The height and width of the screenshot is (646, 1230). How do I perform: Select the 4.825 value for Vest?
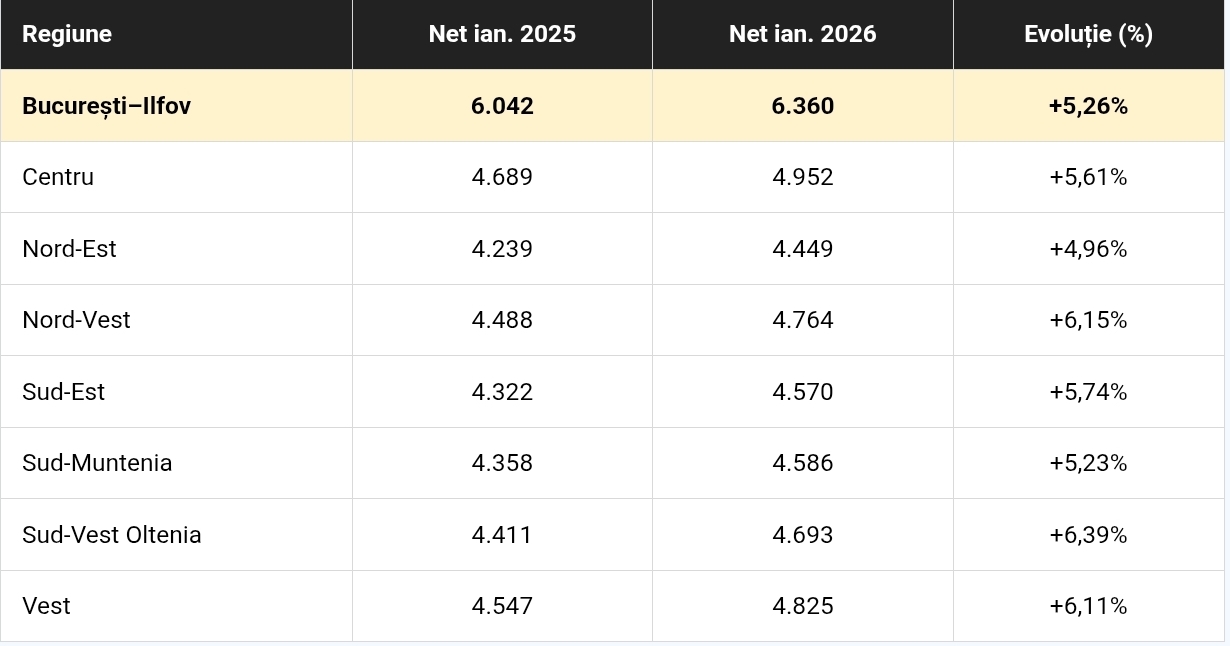tap(802, 606)
